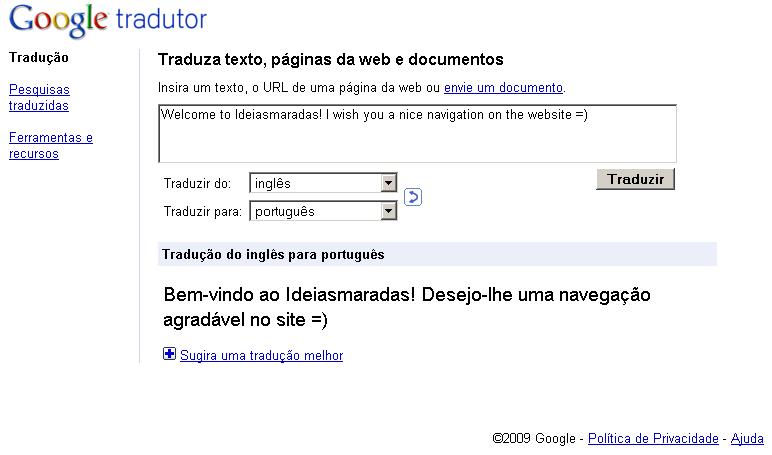Click the swap languages icon
The width and height of the screenshot is (772, 455).
click(413, 197)
